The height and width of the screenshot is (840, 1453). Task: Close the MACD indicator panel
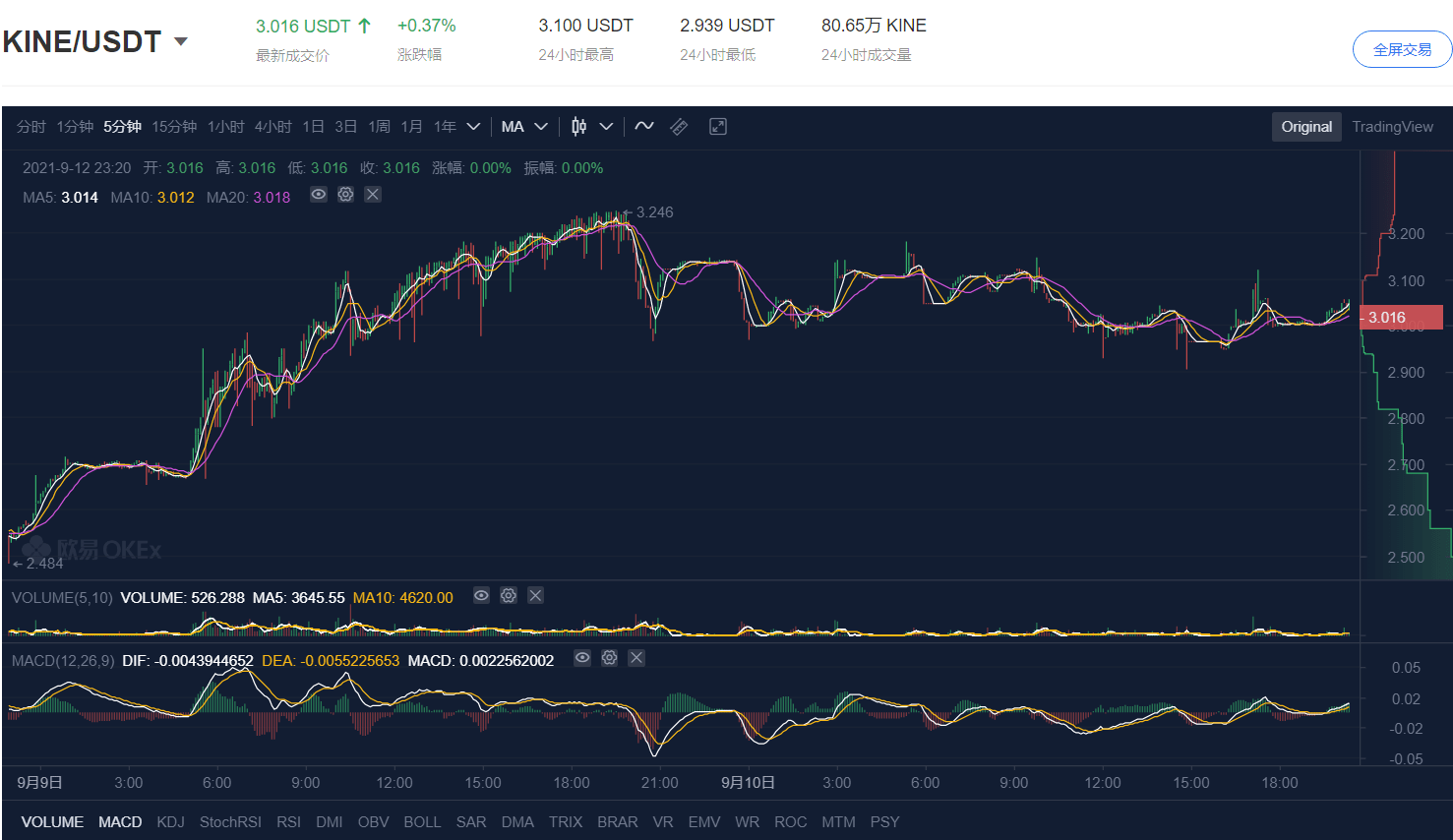pyautogui.click(x=636, y=657)
